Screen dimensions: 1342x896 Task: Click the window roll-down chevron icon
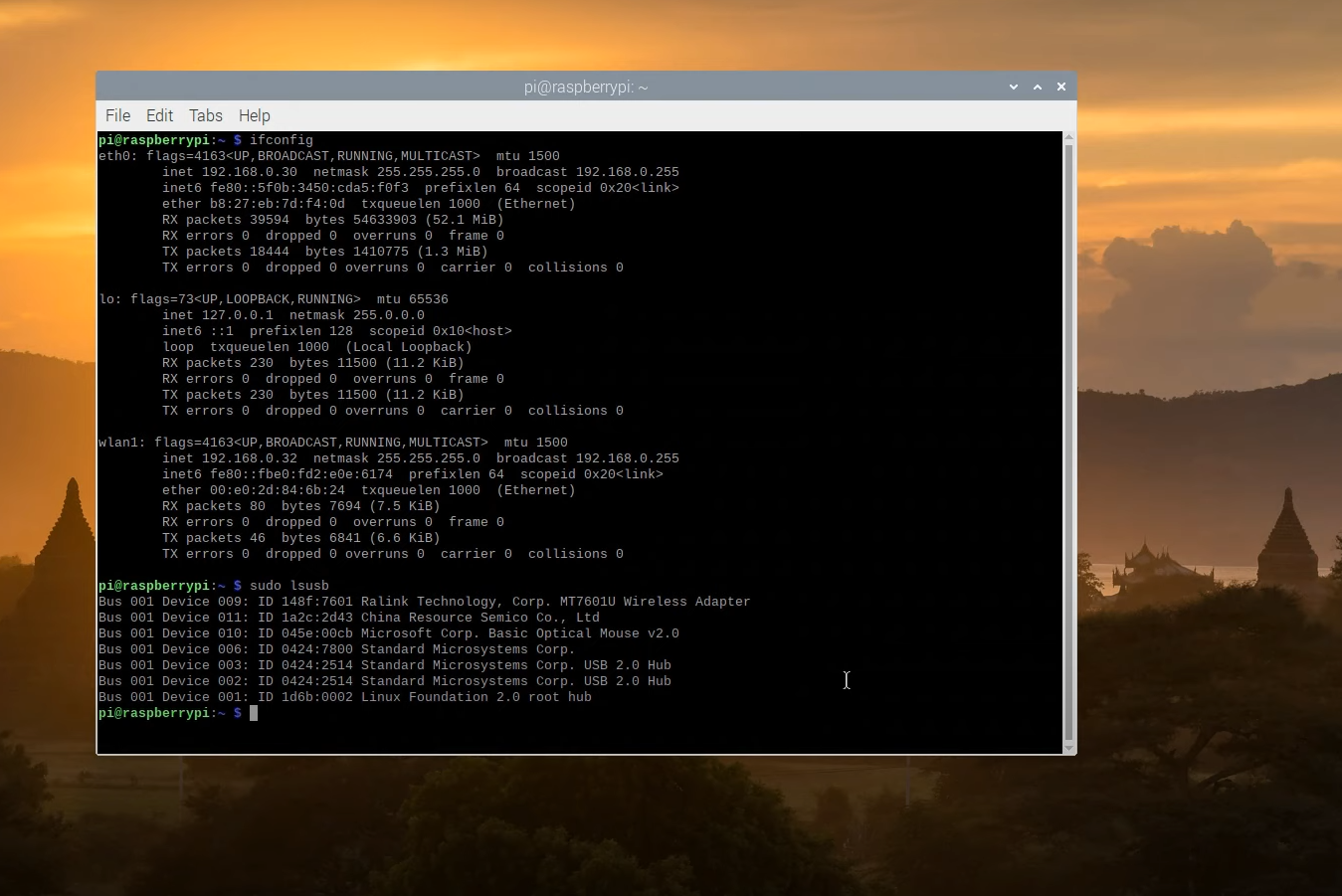[1013, 87]
